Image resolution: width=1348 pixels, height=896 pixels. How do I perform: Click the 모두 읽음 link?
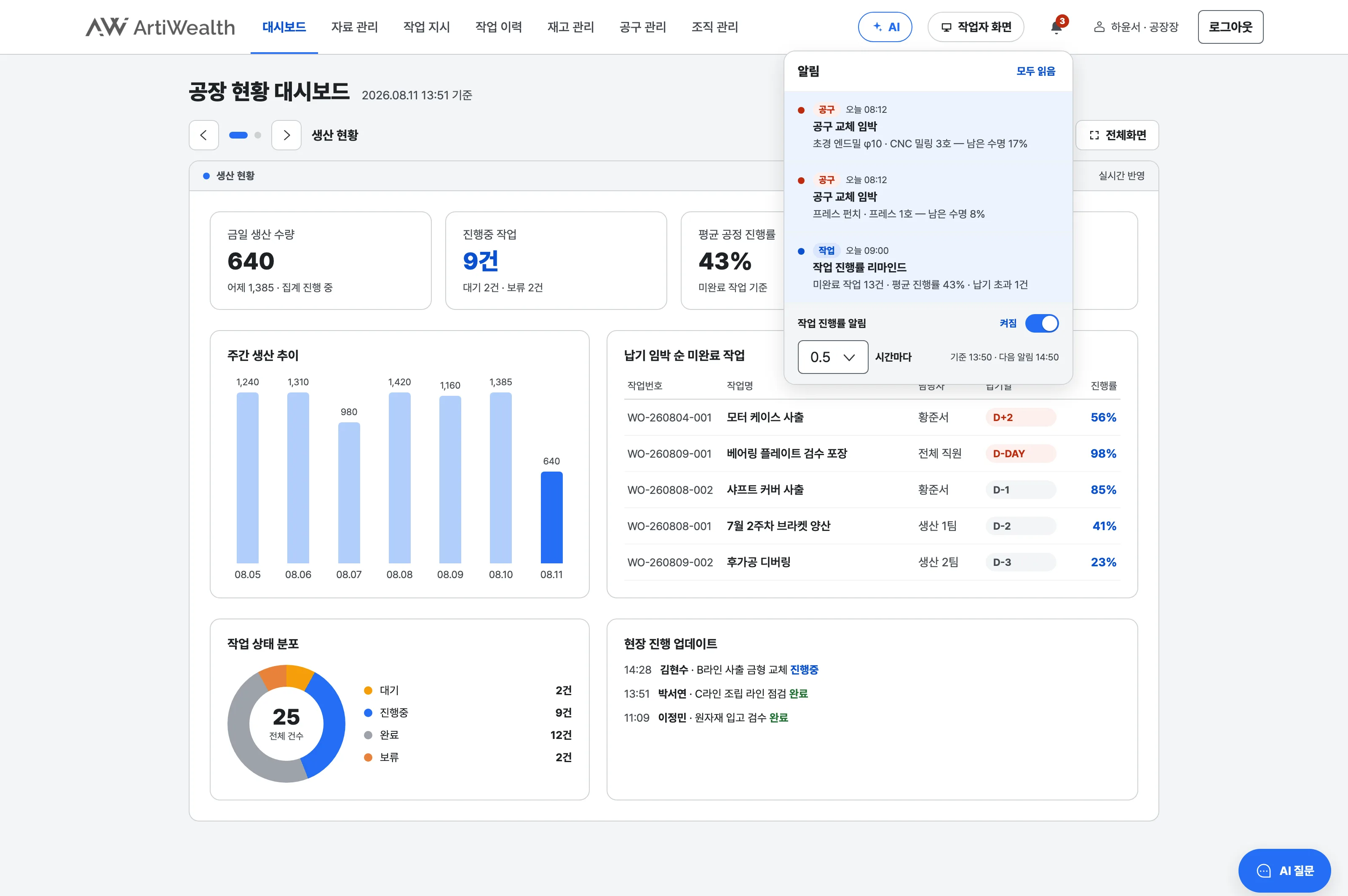coord(1035,71)
